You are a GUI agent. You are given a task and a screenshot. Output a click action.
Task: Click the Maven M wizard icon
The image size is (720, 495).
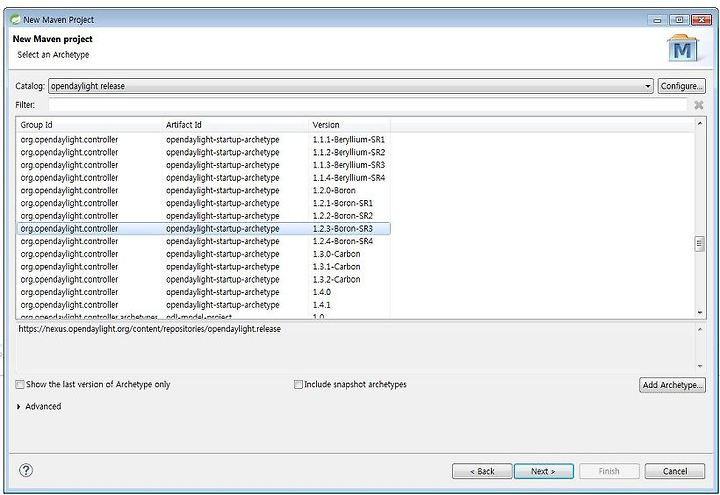pyautogui.click(x=682, y=49)
